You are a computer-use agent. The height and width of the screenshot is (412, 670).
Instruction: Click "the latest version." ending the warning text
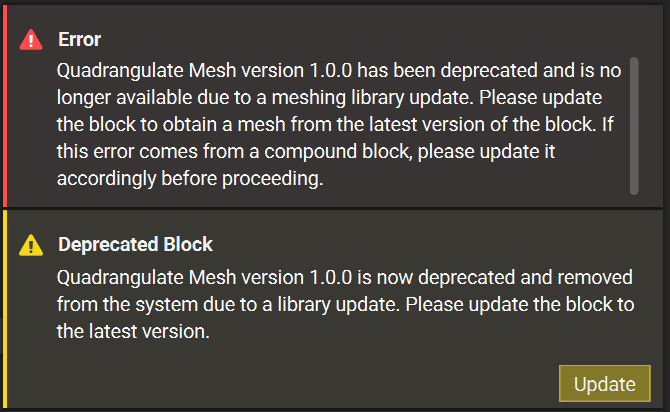pyautogui.click(x=133, y=331)
